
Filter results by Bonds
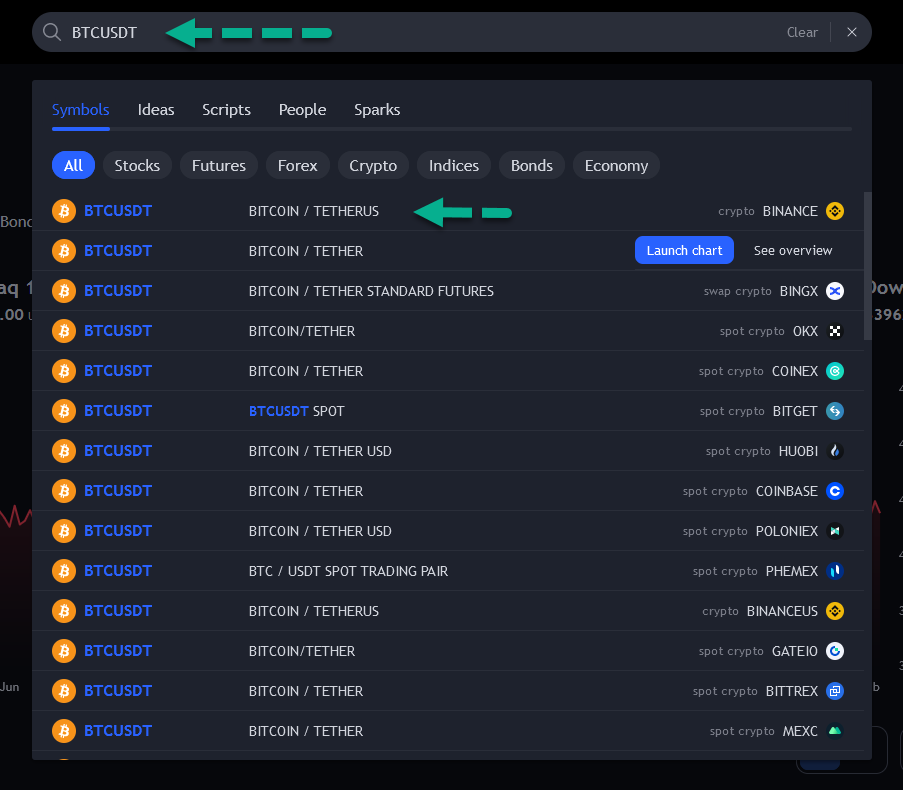click(532, 165)
